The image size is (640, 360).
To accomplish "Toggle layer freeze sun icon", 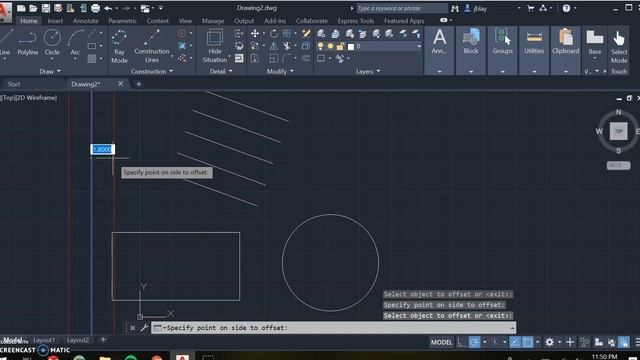I will (x=331, y=47).
